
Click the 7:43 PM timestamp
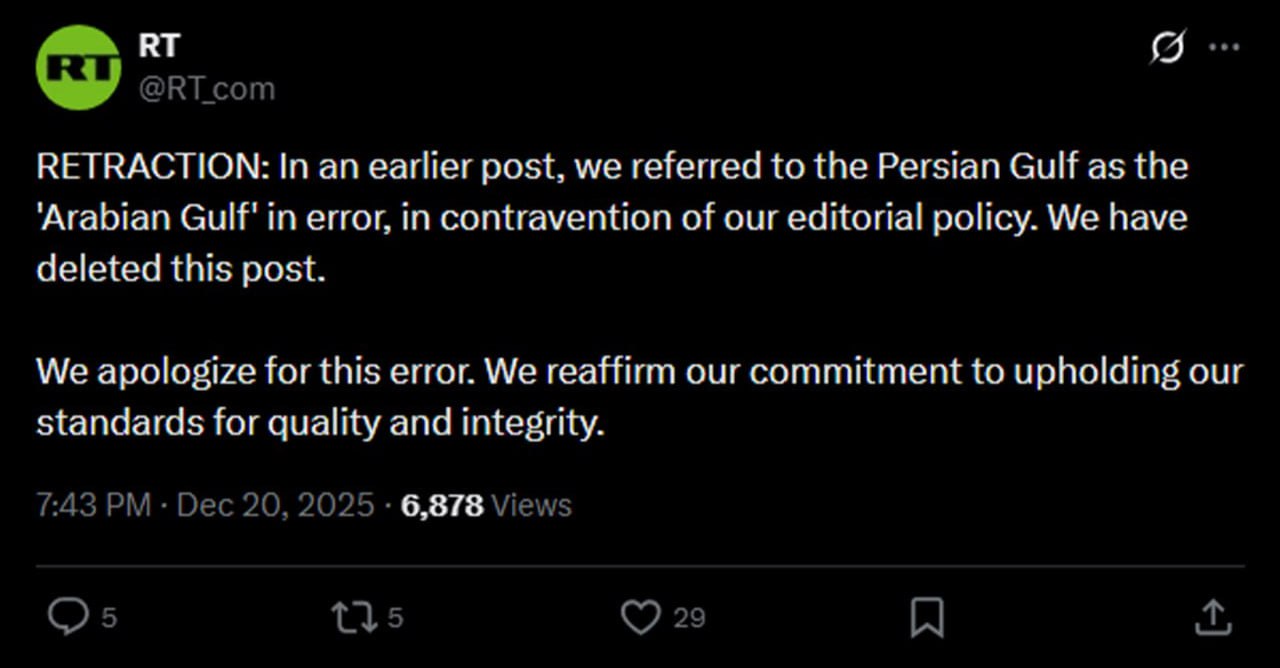coord(93,505)
